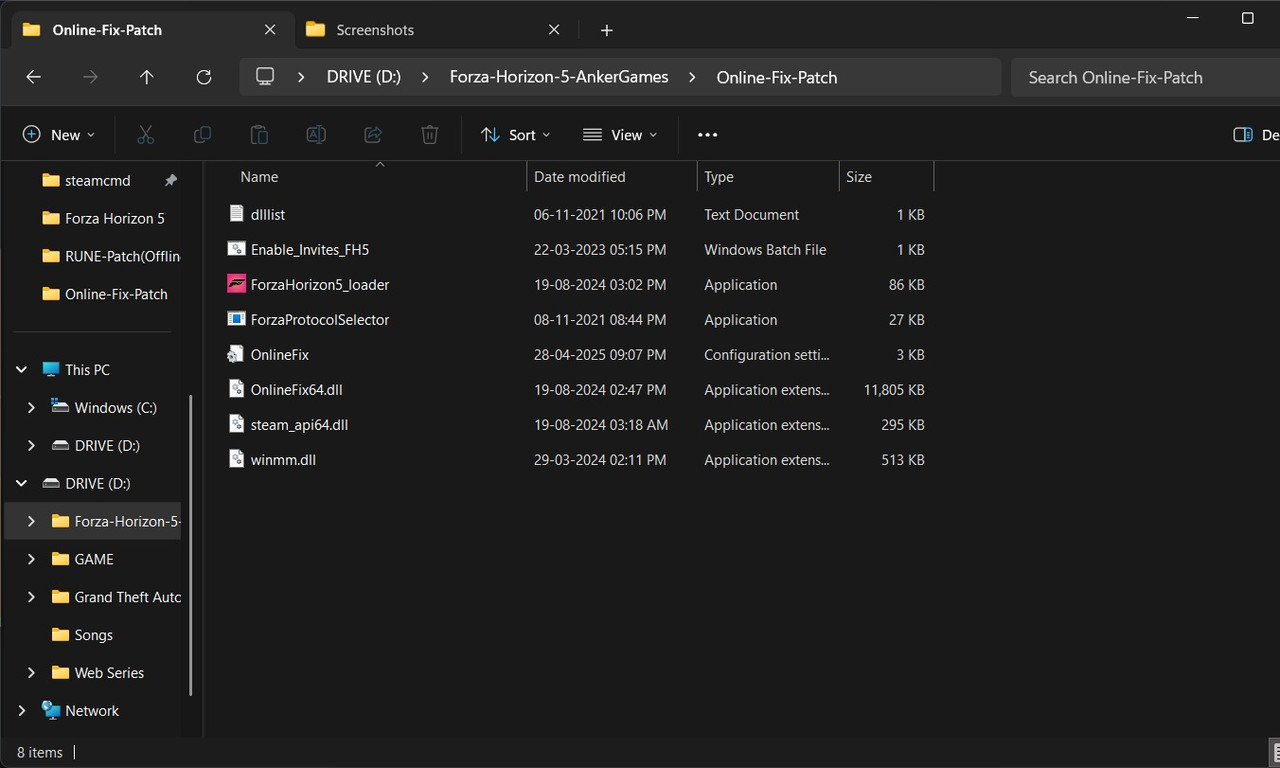Expand the Web Series folder node
1280x768 pixels.
point(31,673)
